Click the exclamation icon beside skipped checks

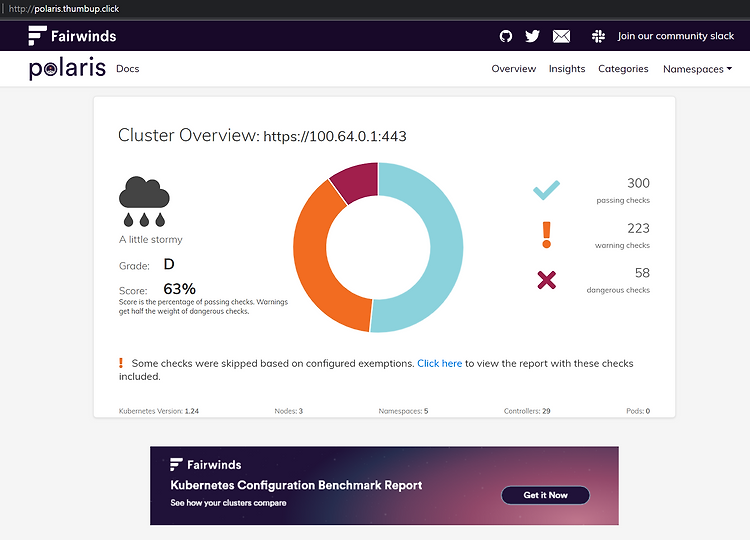click(121, 363)
